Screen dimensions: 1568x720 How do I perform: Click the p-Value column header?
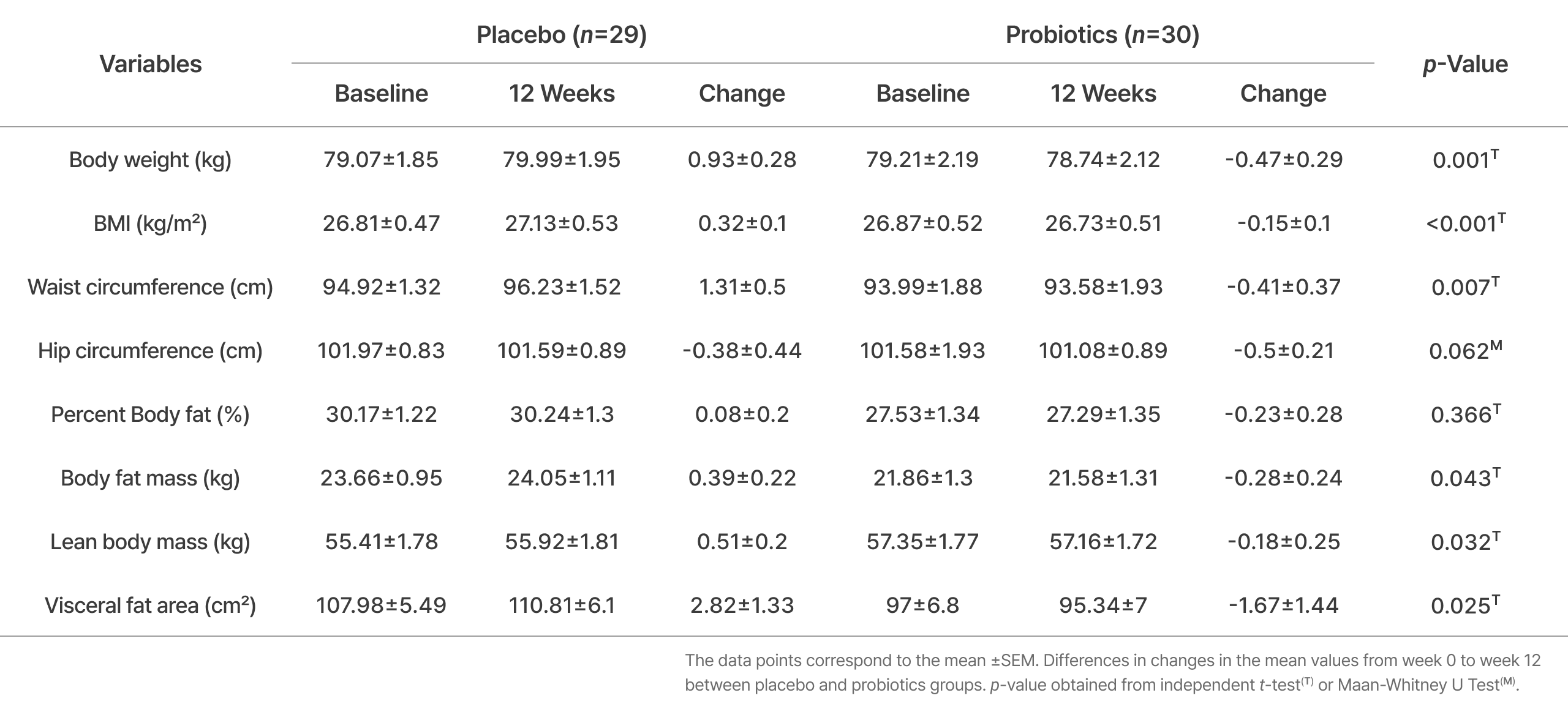[1464, 64]
